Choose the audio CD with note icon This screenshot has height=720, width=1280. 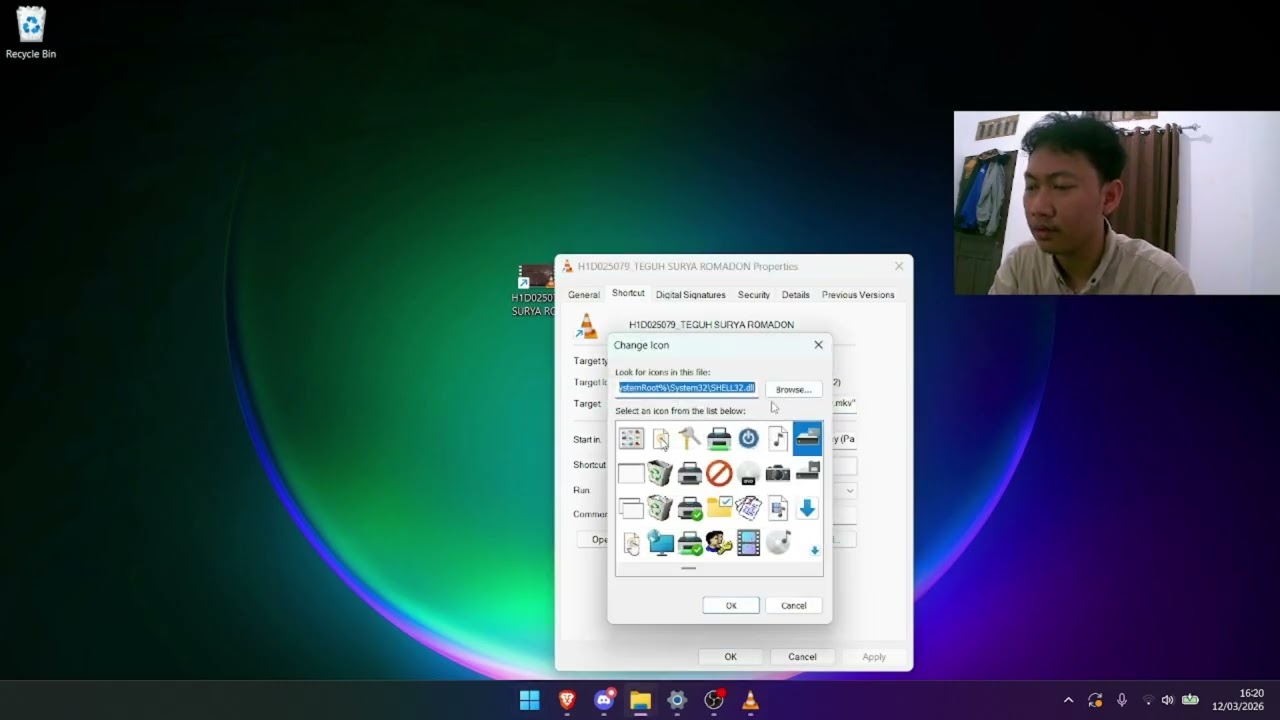click(x=778, y=543)
